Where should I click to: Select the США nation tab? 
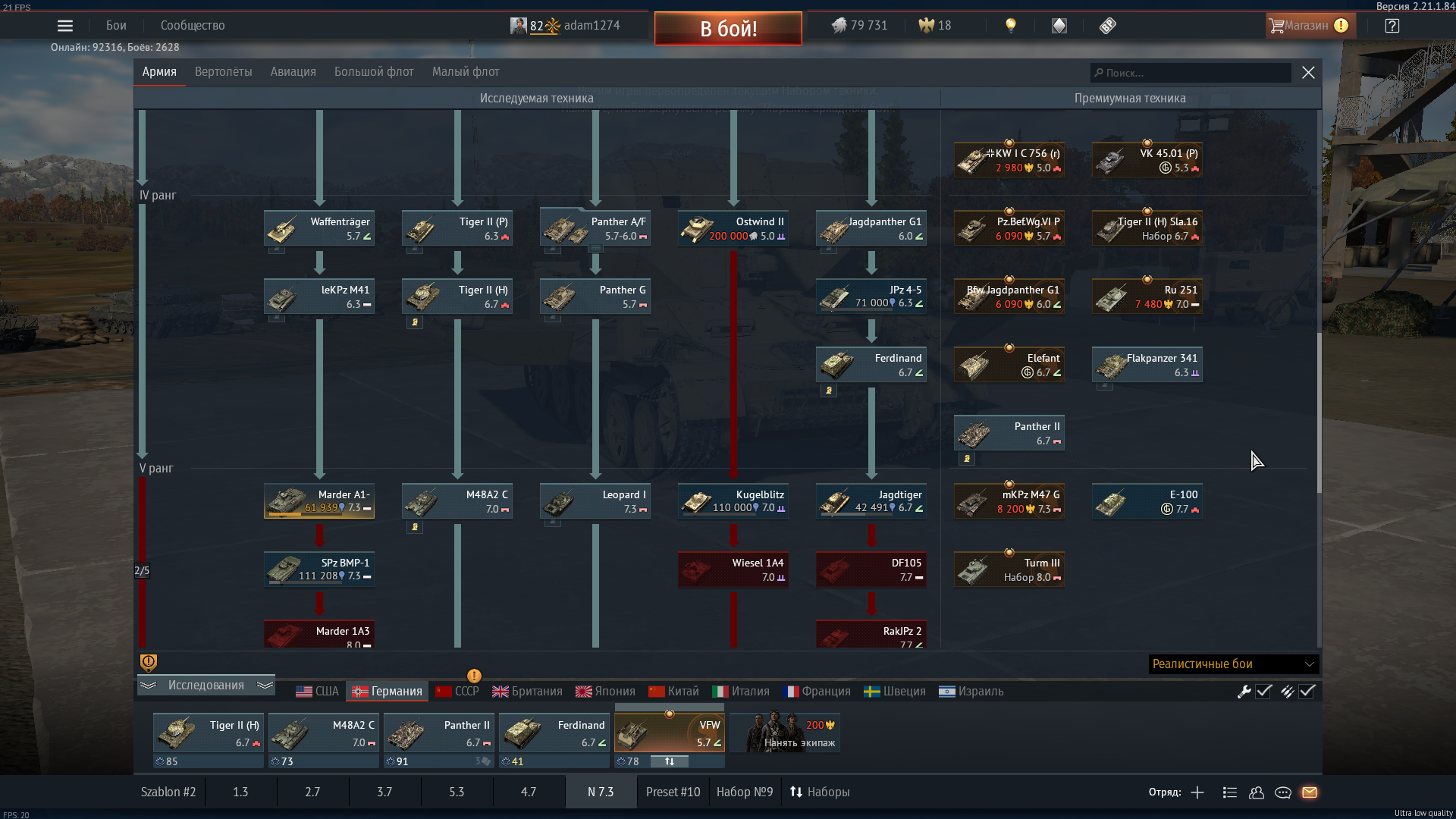point(317,691)
